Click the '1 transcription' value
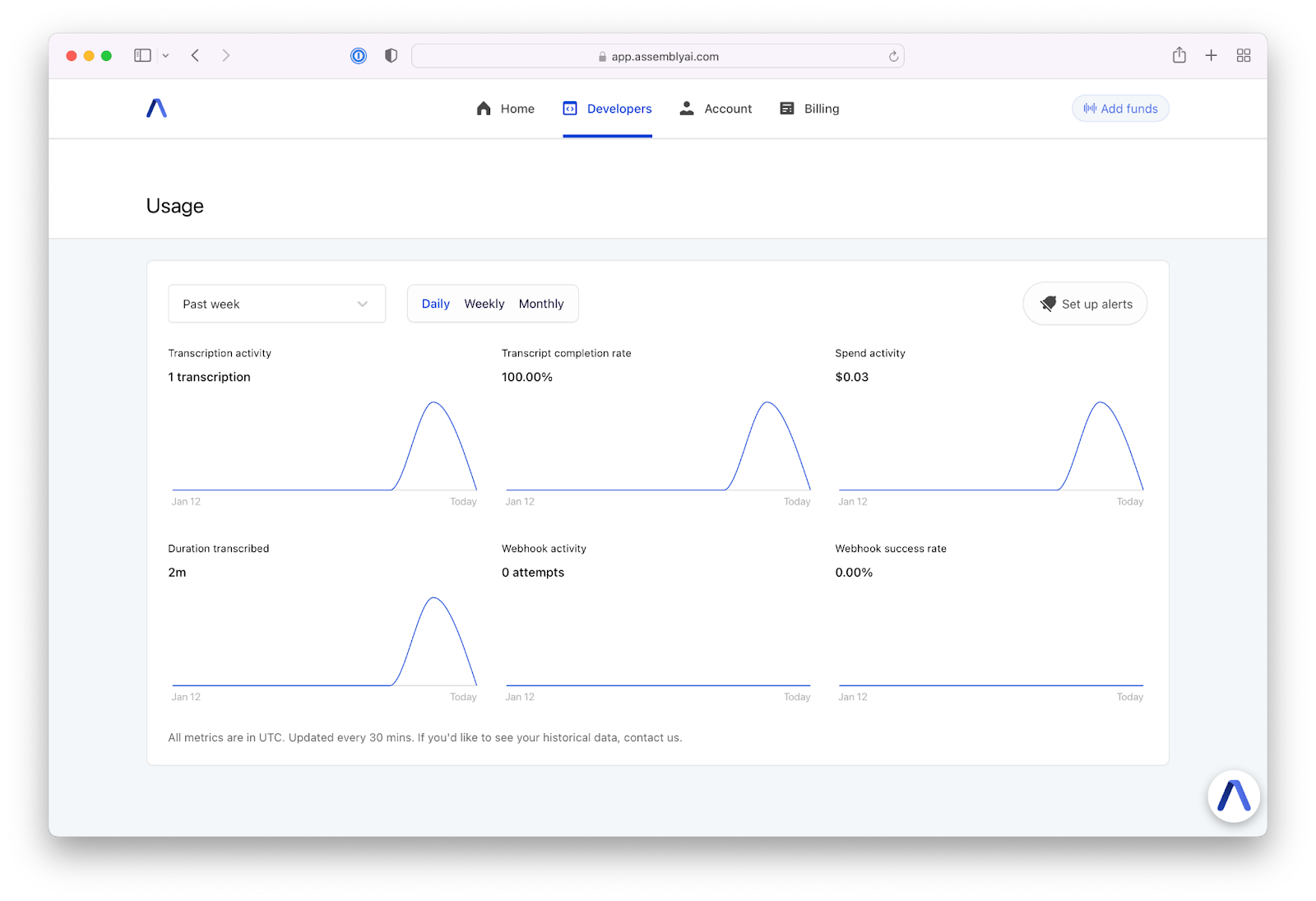Viewport: 1316px width, 901px height. coord(209,377)
